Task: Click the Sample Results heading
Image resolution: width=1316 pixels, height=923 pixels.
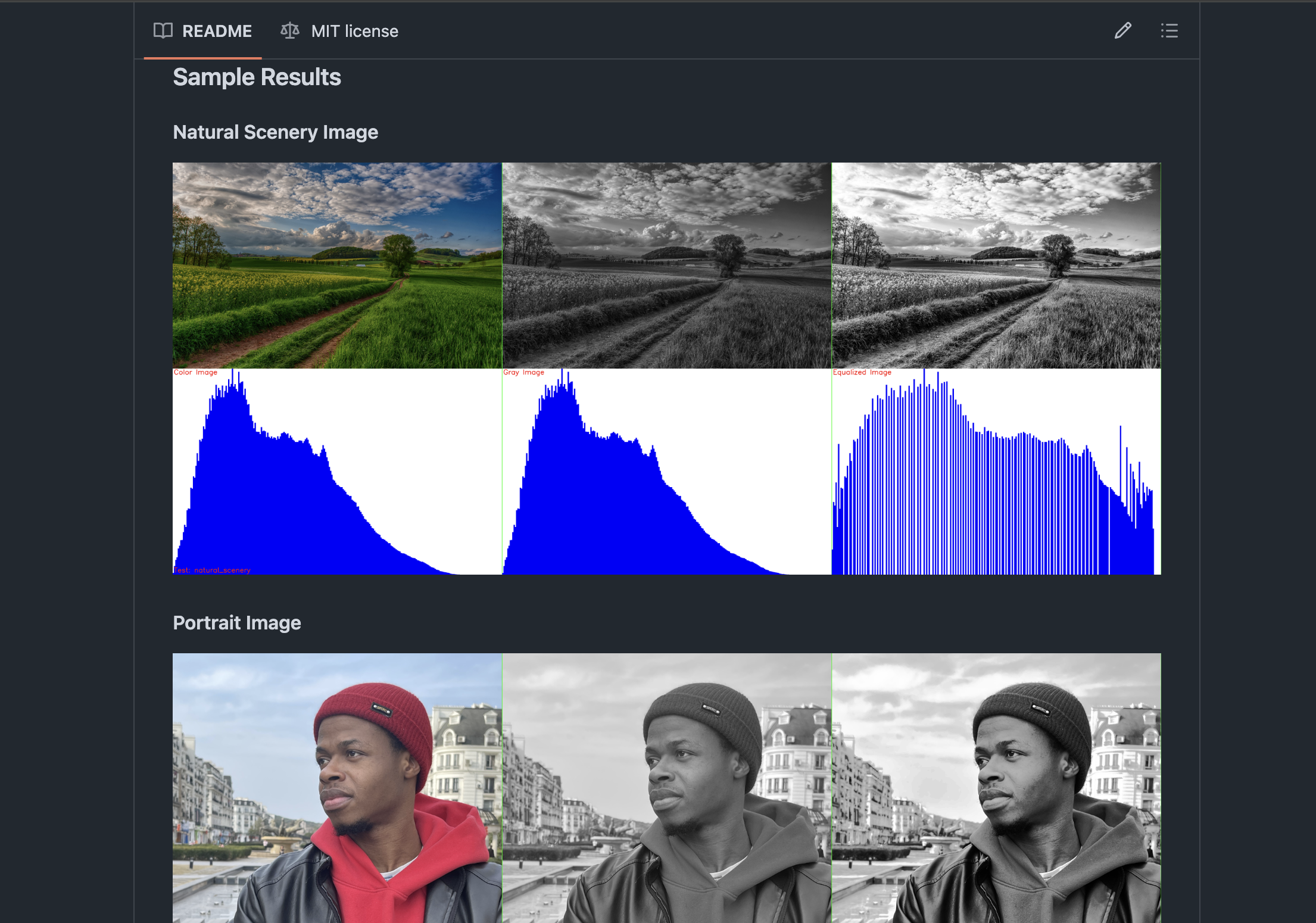Action: 257,77
